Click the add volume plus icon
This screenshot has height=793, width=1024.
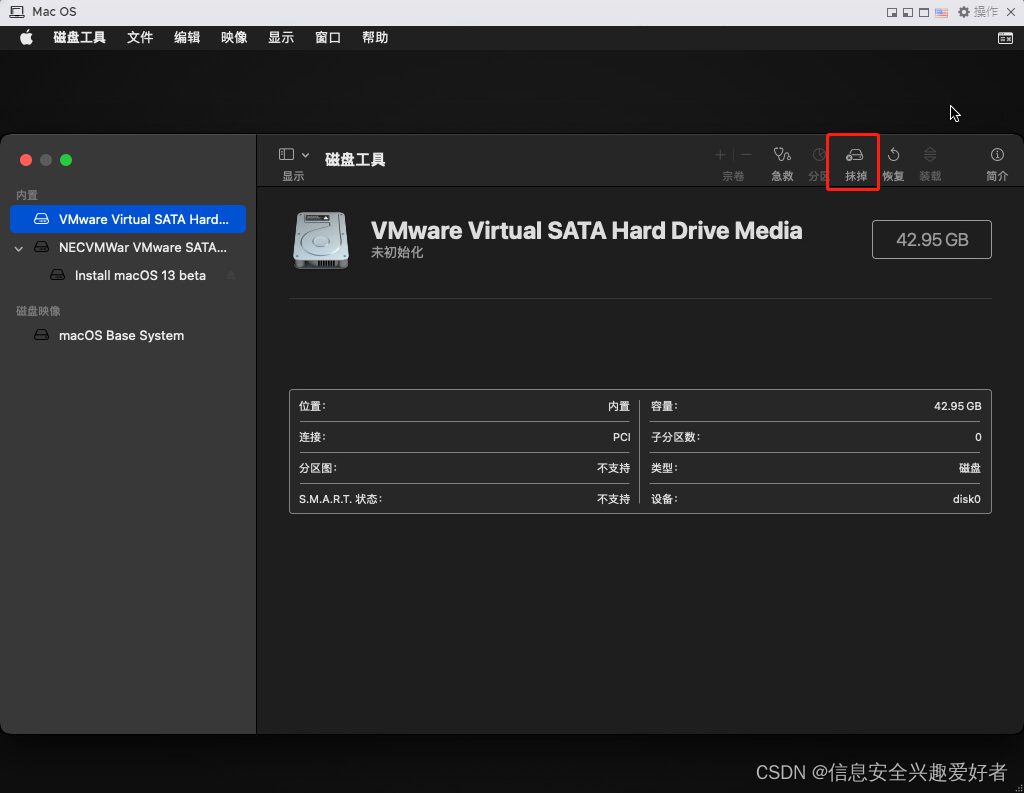[720, 155]
